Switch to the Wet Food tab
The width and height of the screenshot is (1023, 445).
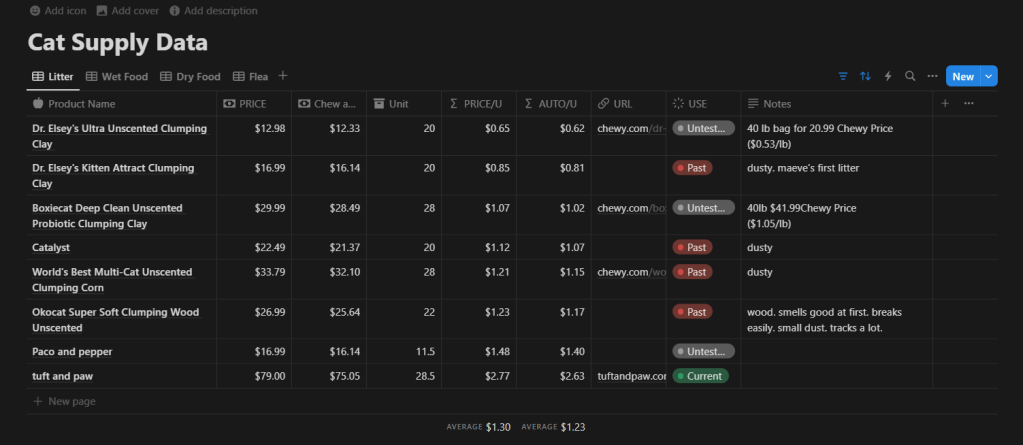[x=116, y=76]
